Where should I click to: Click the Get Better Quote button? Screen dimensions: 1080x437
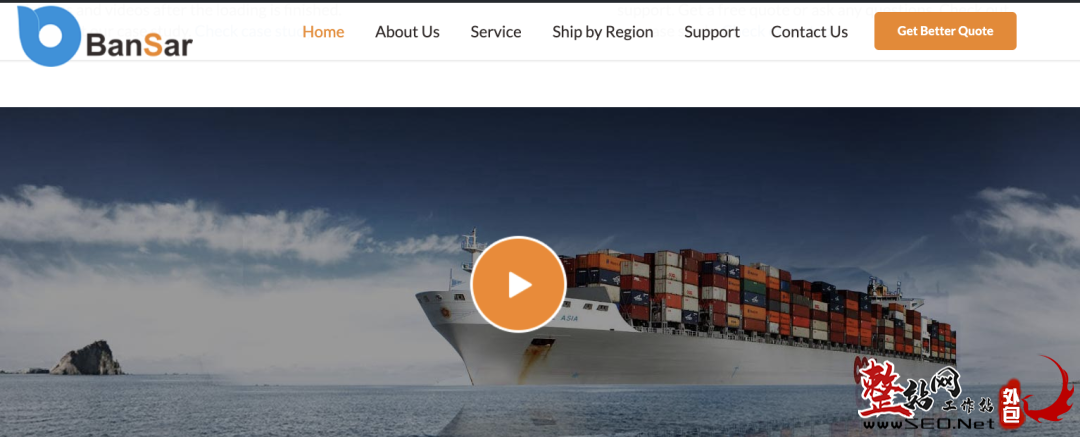945,31
